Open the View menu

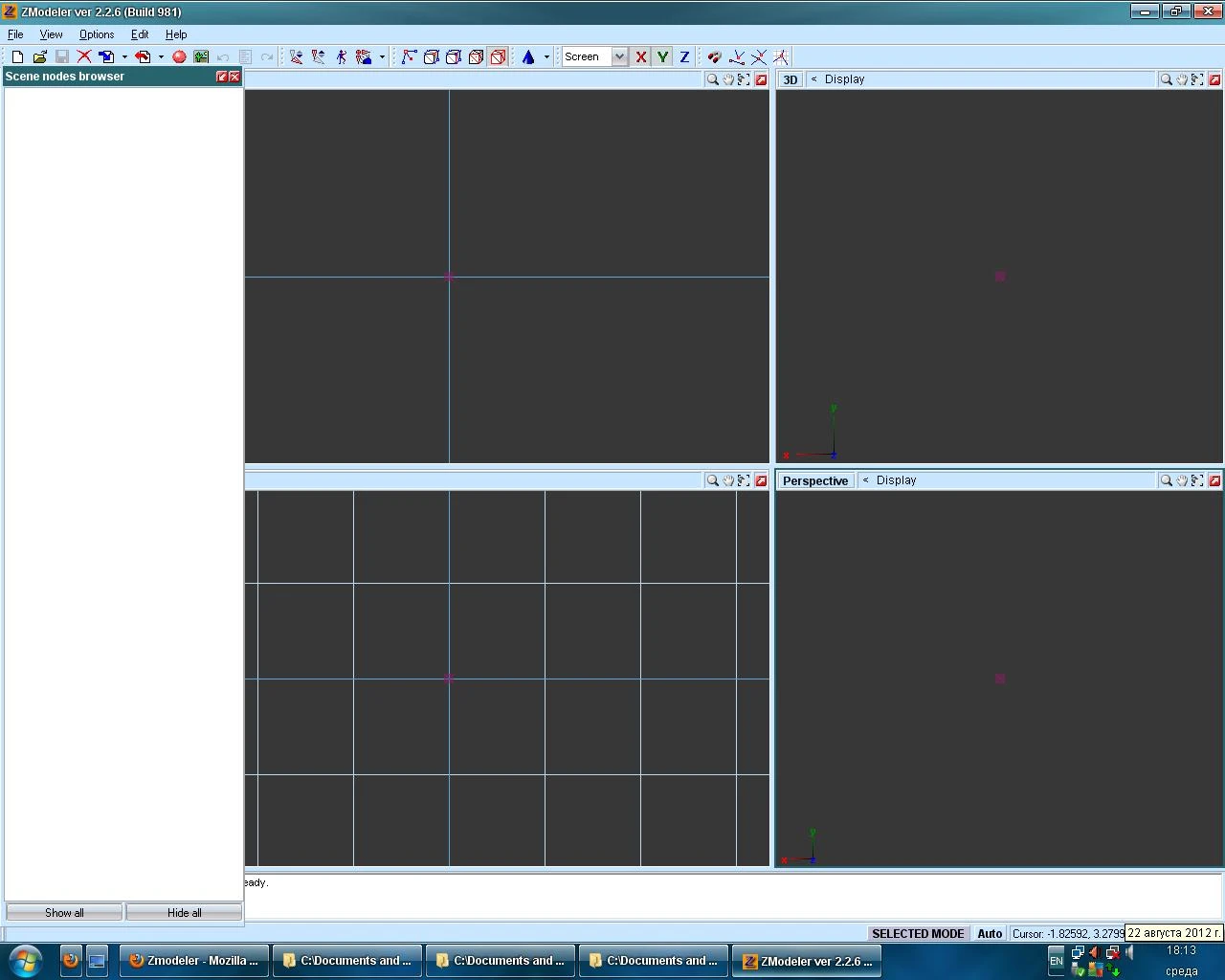pos(51,33)
